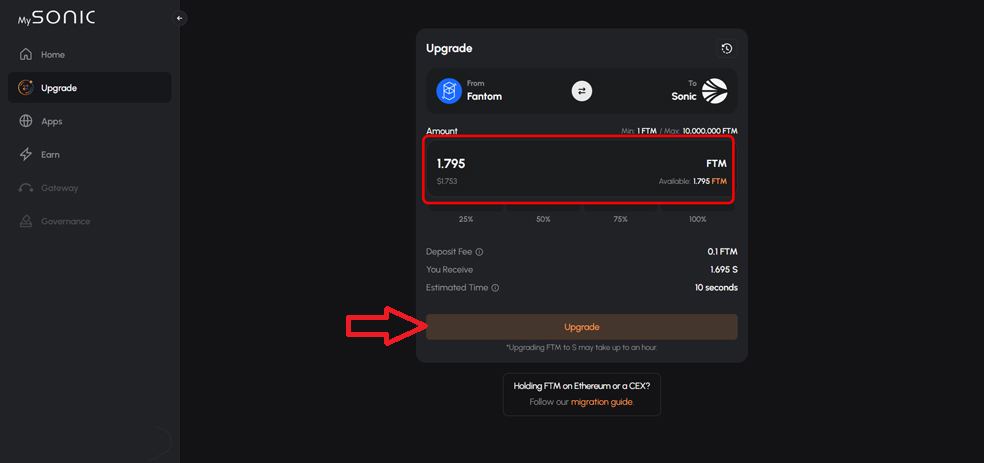The width and height of the screenshot is (984, 463).
Task: Click the Sonic network logo
Action: point(714,91)
